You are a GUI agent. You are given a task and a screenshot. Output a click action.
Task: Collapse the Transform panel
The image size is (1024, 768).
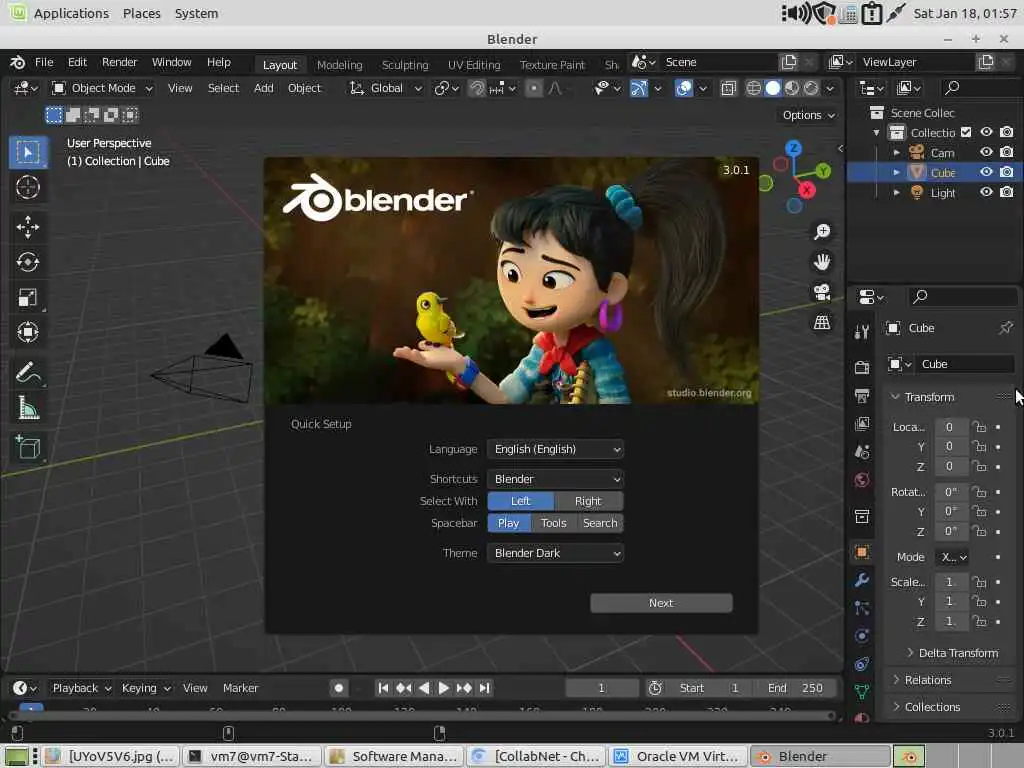(x=895, y=397)
